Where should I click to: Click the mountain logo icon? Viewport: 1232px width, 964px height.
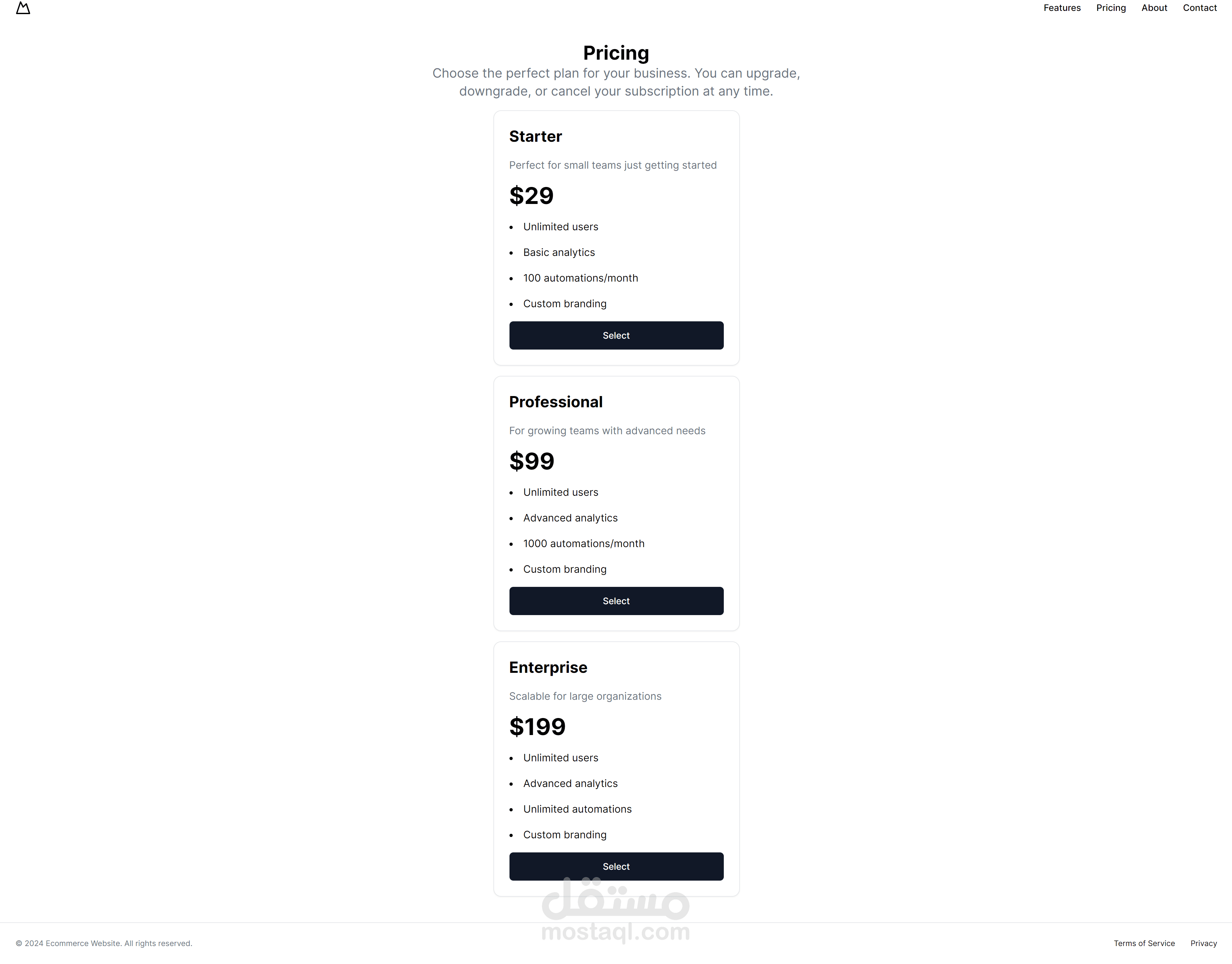pyautogui.click(x=22, y=8)
